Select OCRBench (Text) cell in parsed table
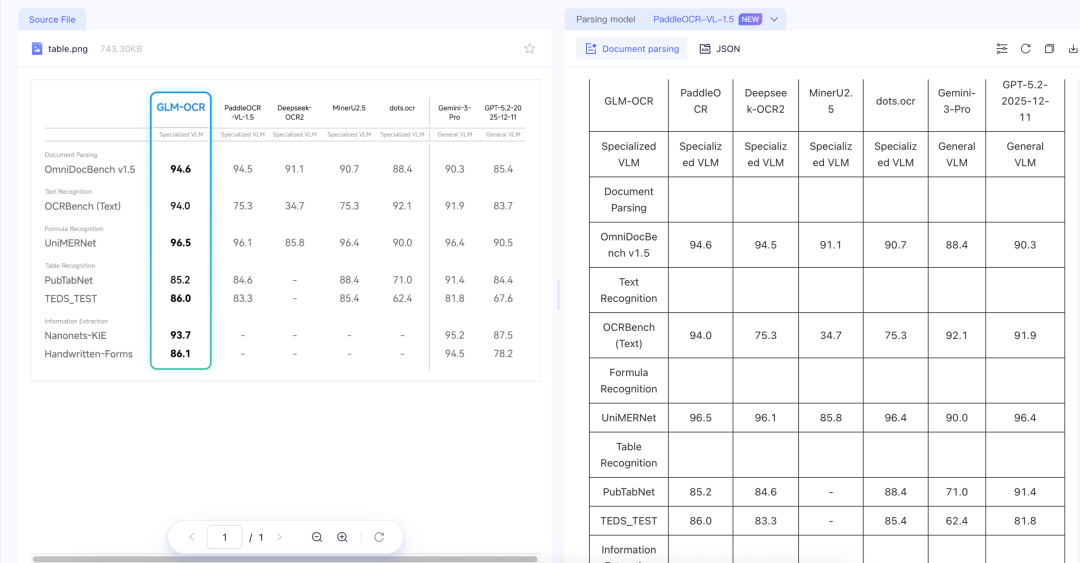This screenshot has height=563, width=1080. pyautogui.click(x=629, y=335)
